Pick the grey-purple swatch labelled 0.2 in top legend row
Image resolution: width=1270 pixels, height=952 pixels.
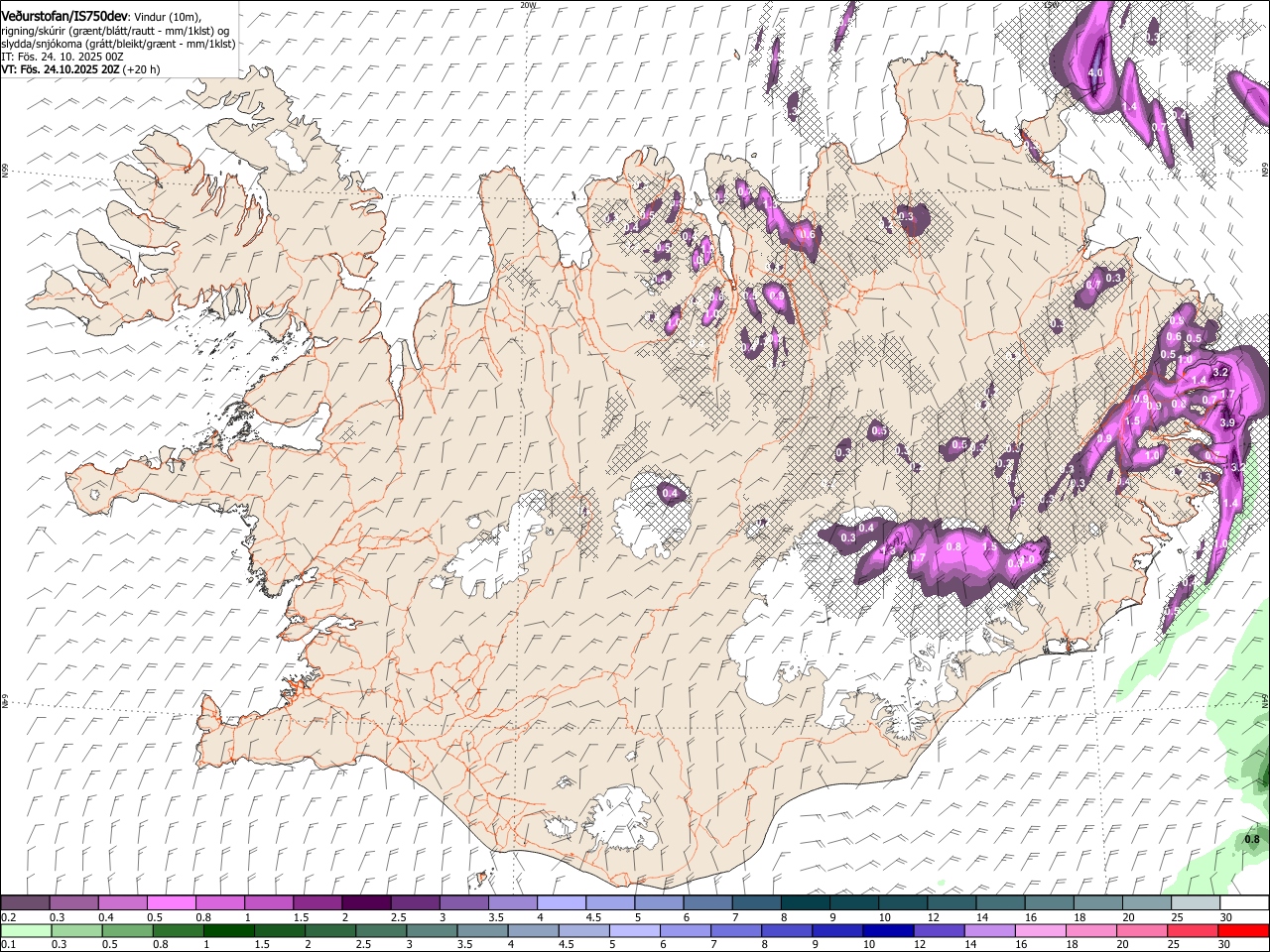coord(25,903)
